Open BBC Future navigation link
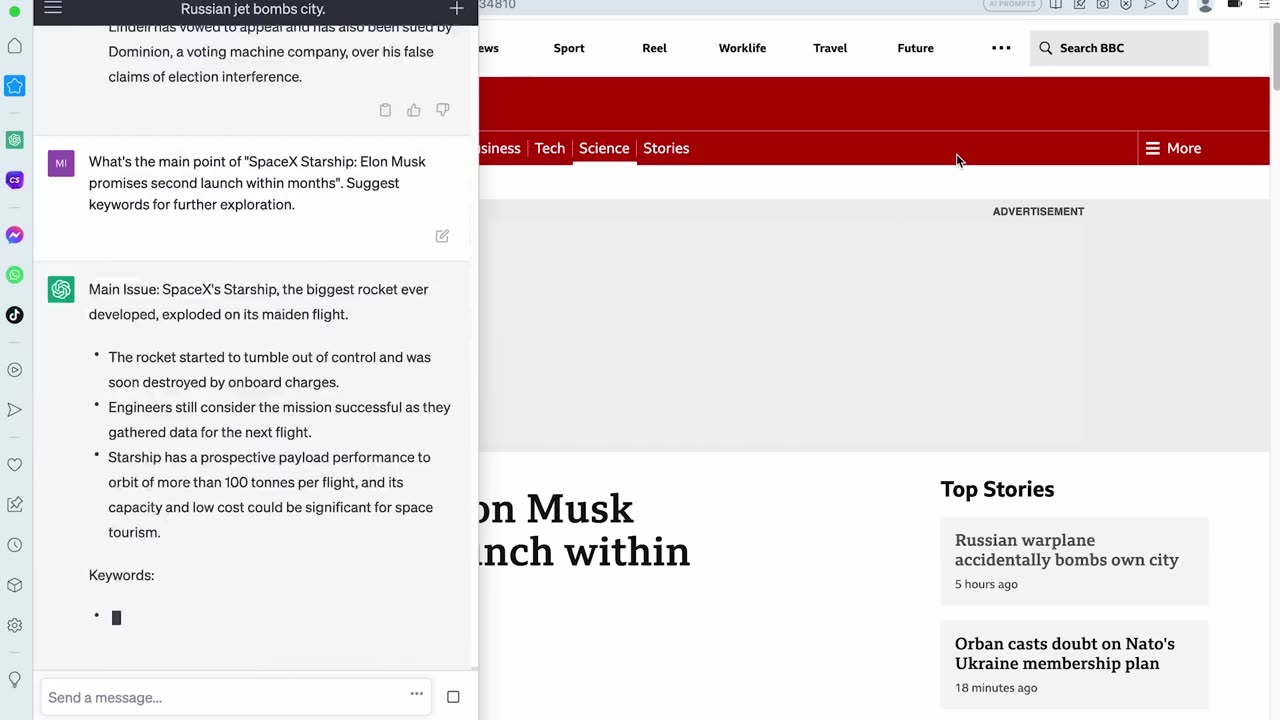 (915, 48)
